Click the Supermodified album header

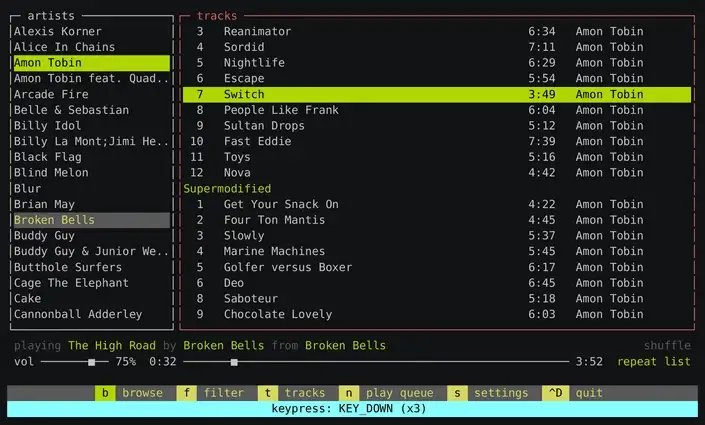227,189
